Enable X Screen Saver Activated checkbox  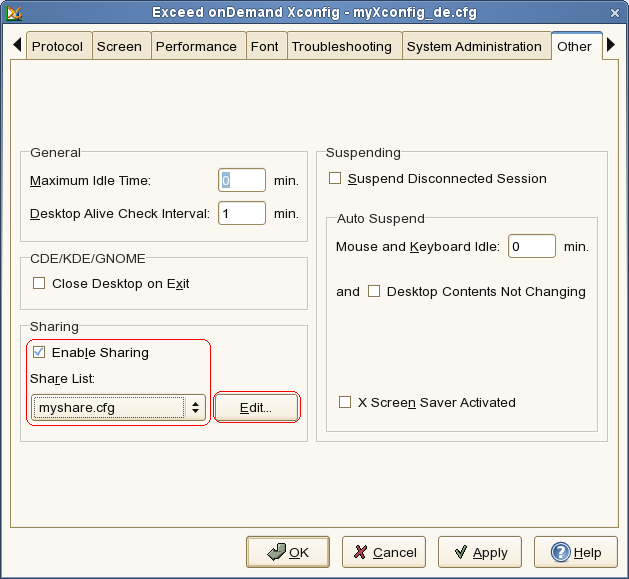coord(345,403)
